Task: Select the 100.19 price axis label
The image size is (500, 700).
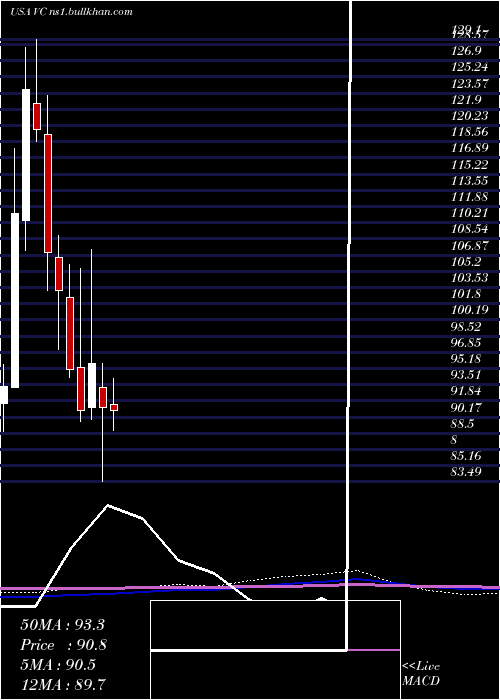Action: click(470, 310)
